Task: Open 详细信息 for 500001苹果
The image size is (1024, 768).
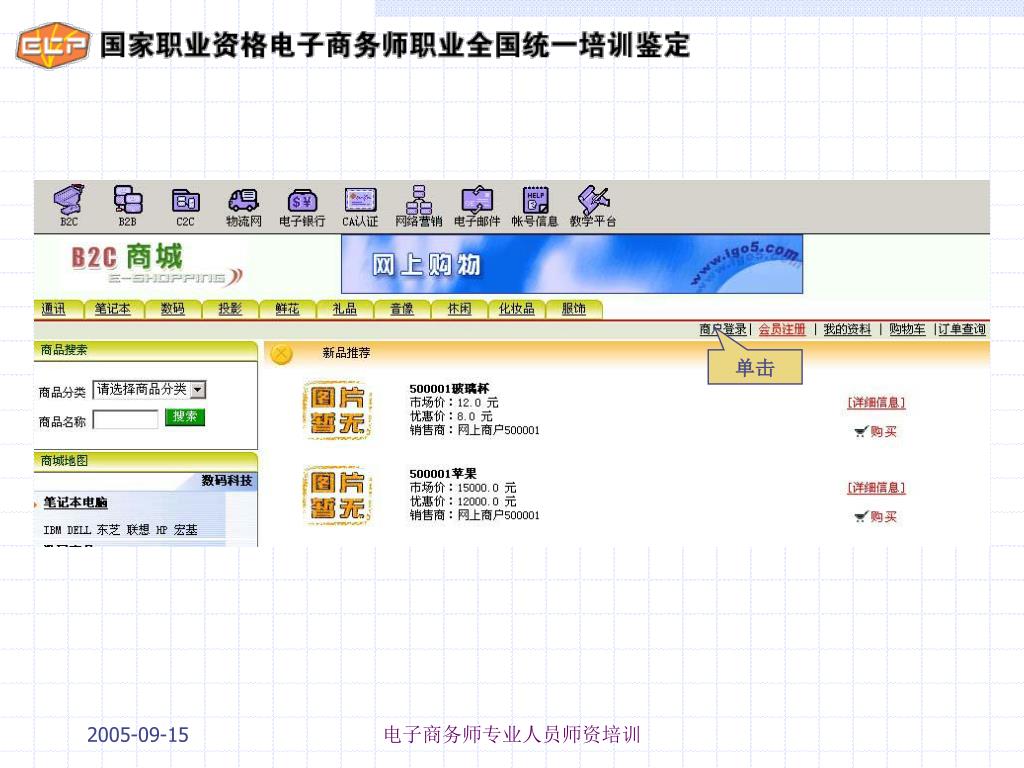Action: (876, 488)
